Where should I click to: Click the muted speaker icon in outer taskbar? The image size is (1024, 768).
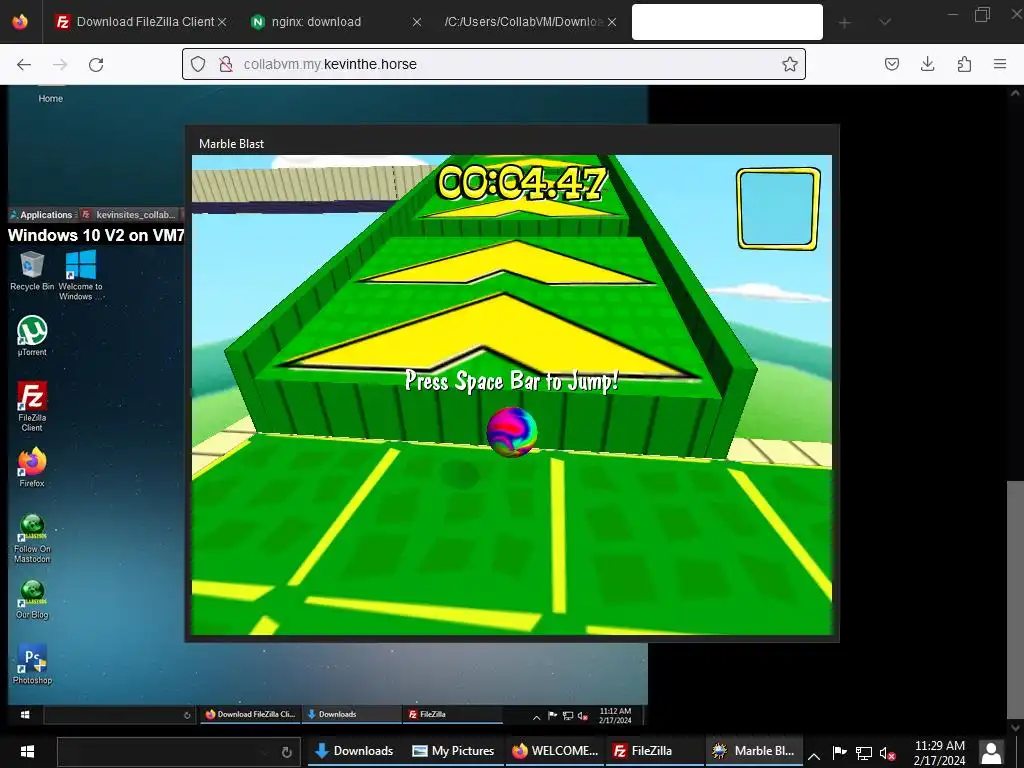[x=888, y=754]
